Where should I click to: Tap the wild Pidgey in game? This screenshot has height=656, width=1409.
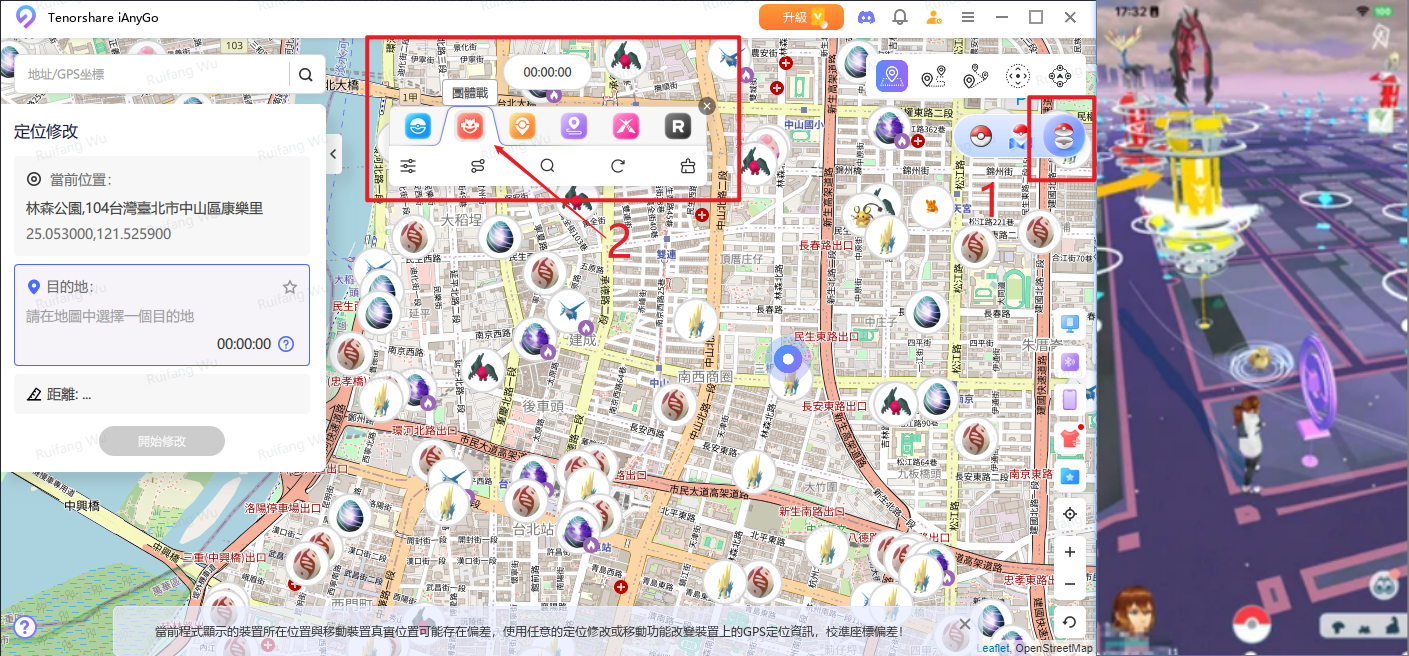point(1259,358)
